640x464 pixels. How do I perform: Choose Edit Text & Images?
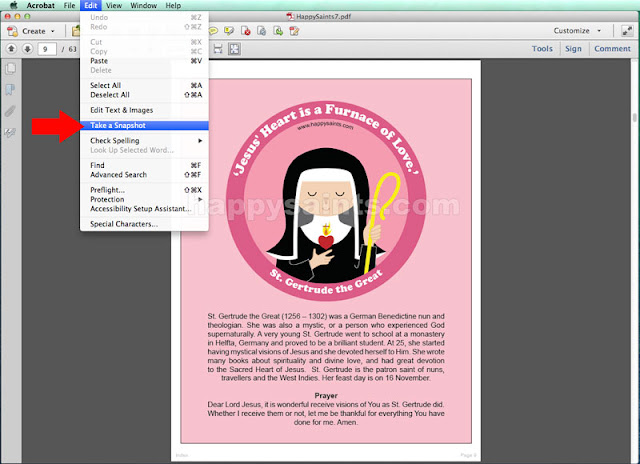click(144, 110)
